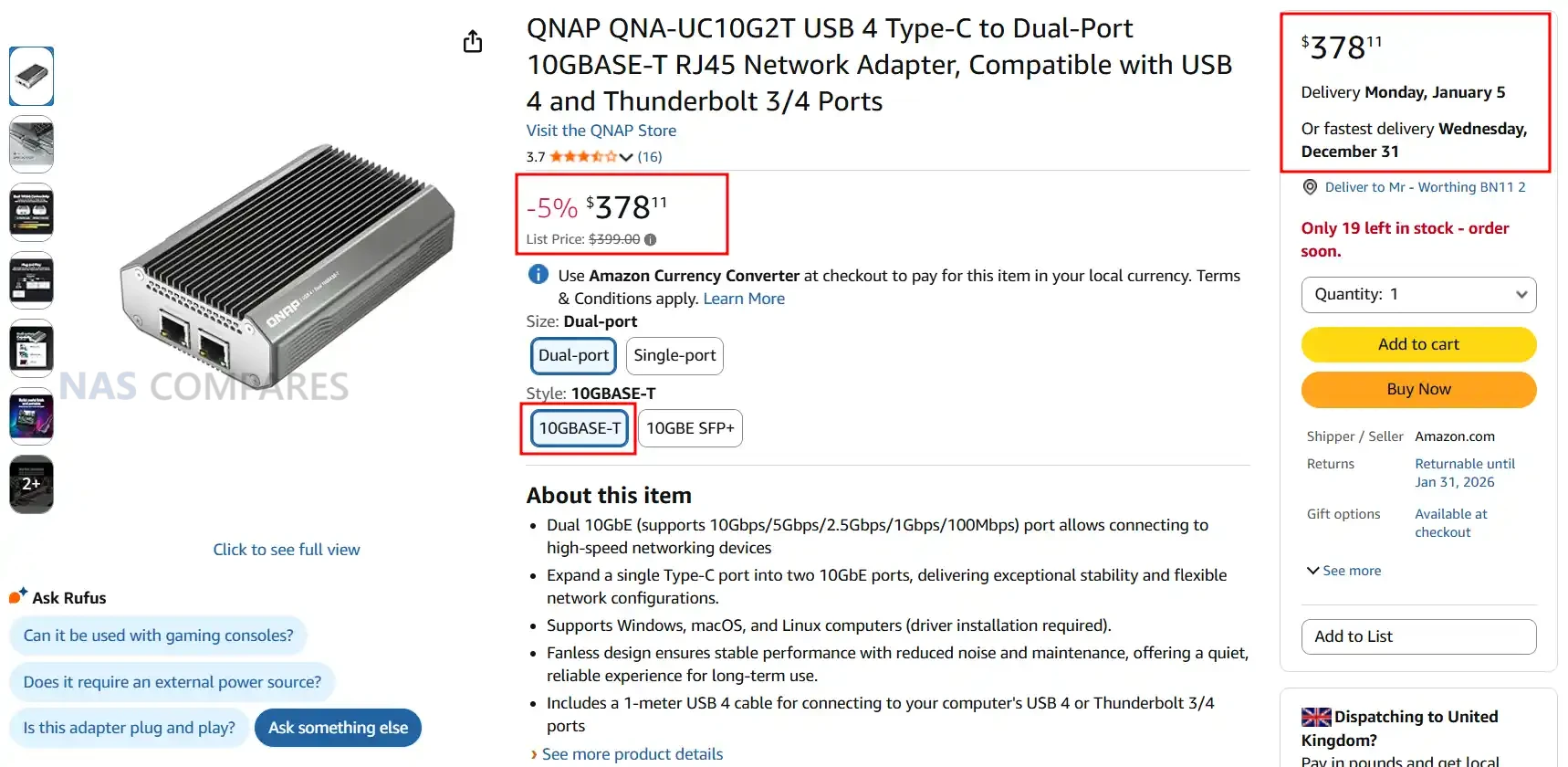Select the 10GBE SFP+ style option
The image size is (1568, 767).
690,428
